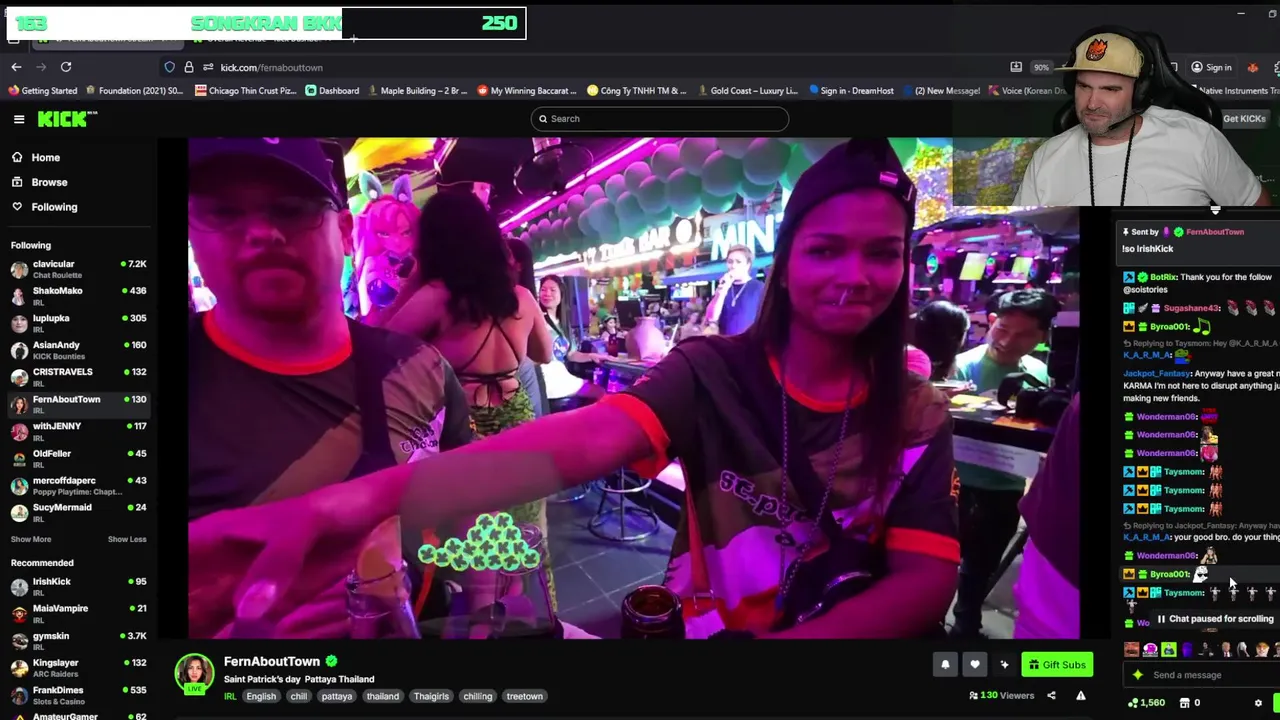This screenshot has width=1280, height=720.
Task: Reload the page with refresh icon
Action: pos(66,67)
